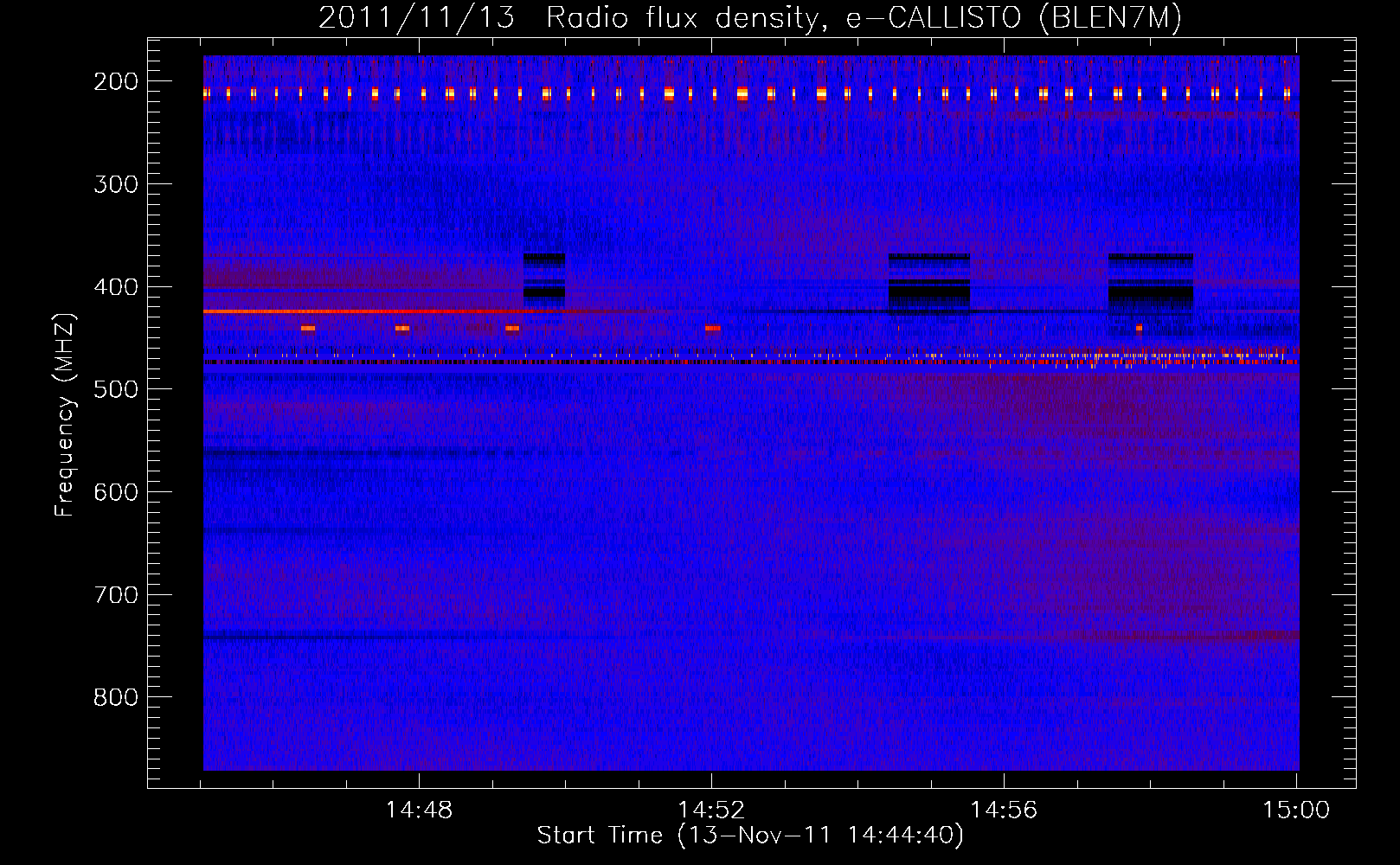Click the 14:52 time tick label
Image resolution: width=1400 pixels, height=865 pixels.
[711, 811]
